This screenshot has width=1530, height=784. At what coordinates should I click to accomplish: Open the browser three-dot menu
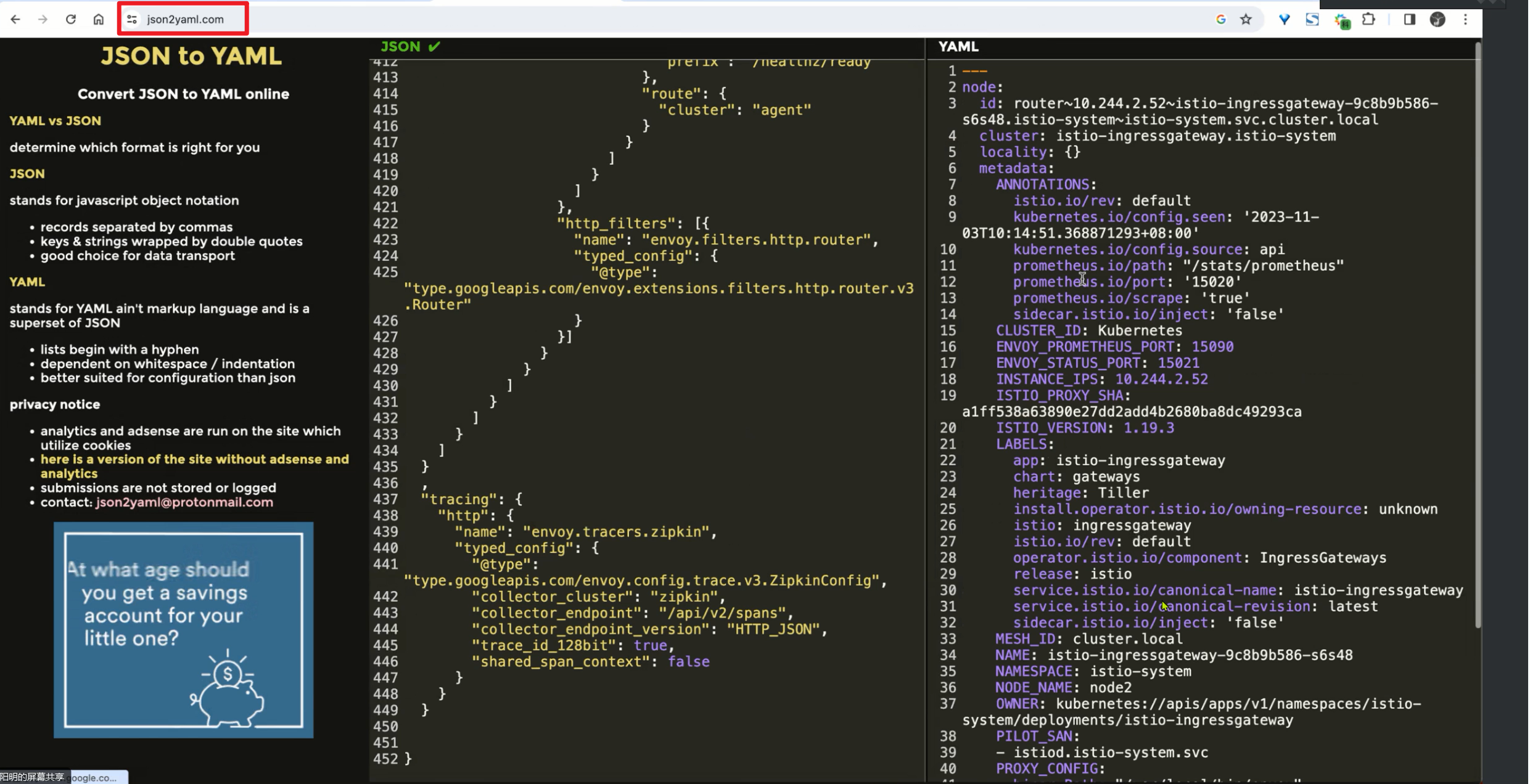point(1466,19)
